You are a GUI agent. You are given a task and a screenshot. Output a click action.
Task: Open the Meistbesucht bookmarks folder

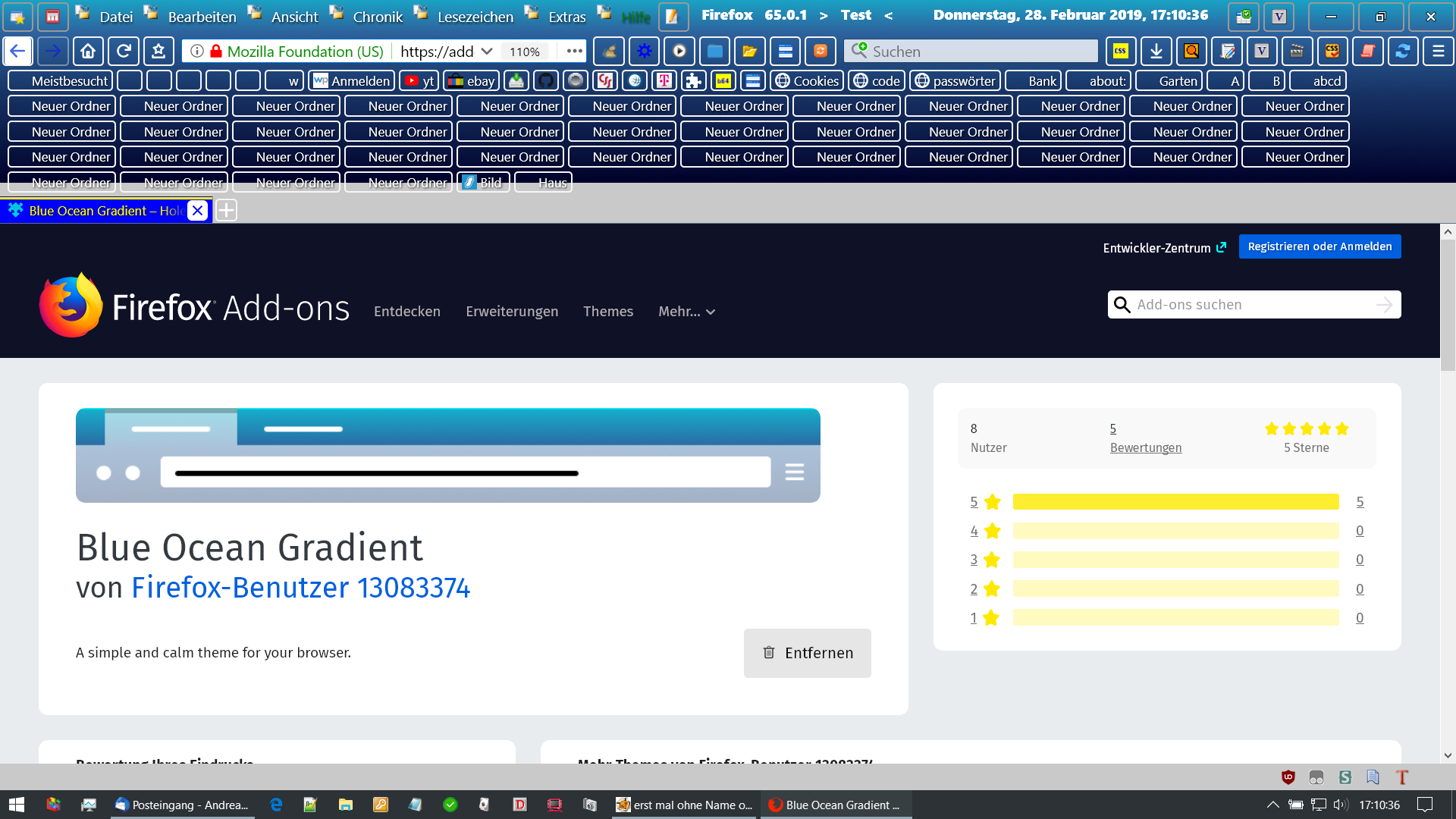(x=61, y=80)
